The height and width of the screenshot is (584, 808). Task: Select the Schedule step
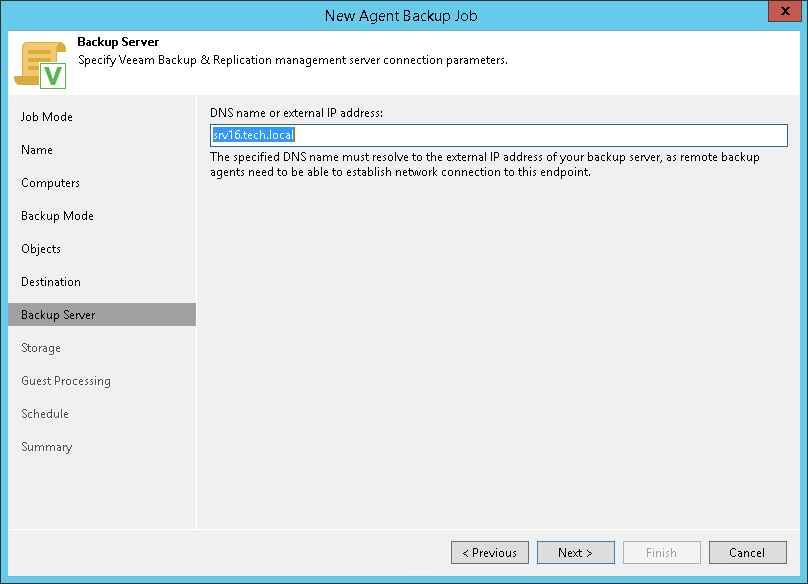[x=45, y=414]
